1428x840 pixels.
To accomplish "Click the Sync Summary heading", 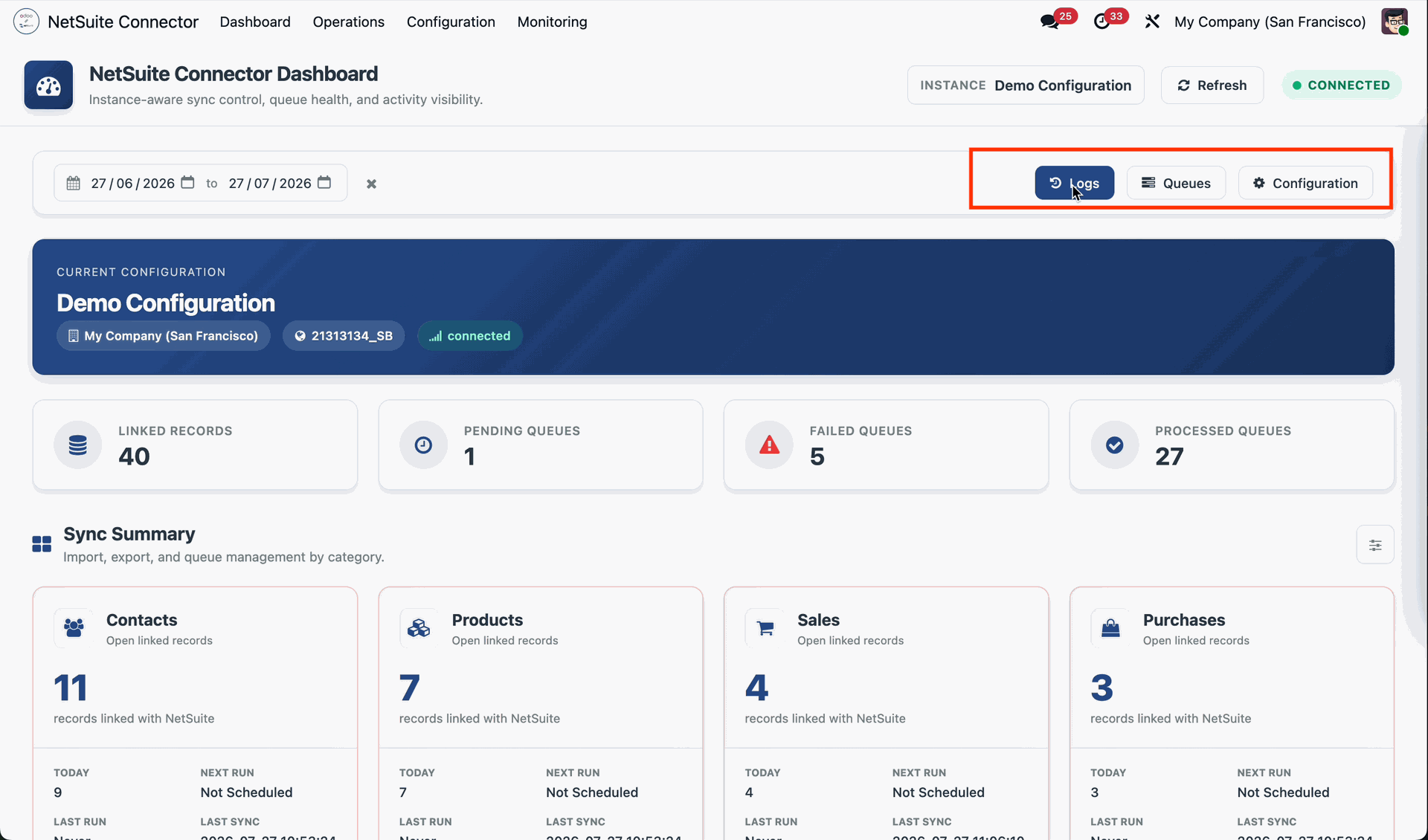I will 129,534.
